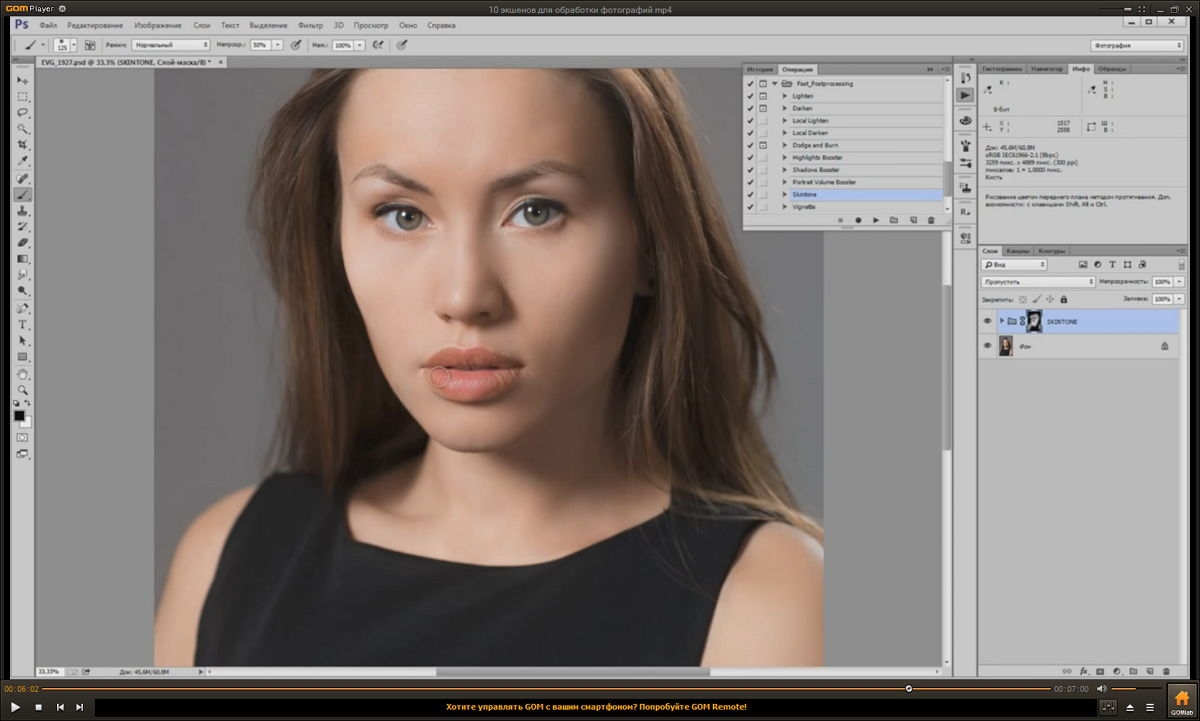Screen dimensions: 1200x721
Task: Hide the SKINTONE layer group
Action: point(988,321)
